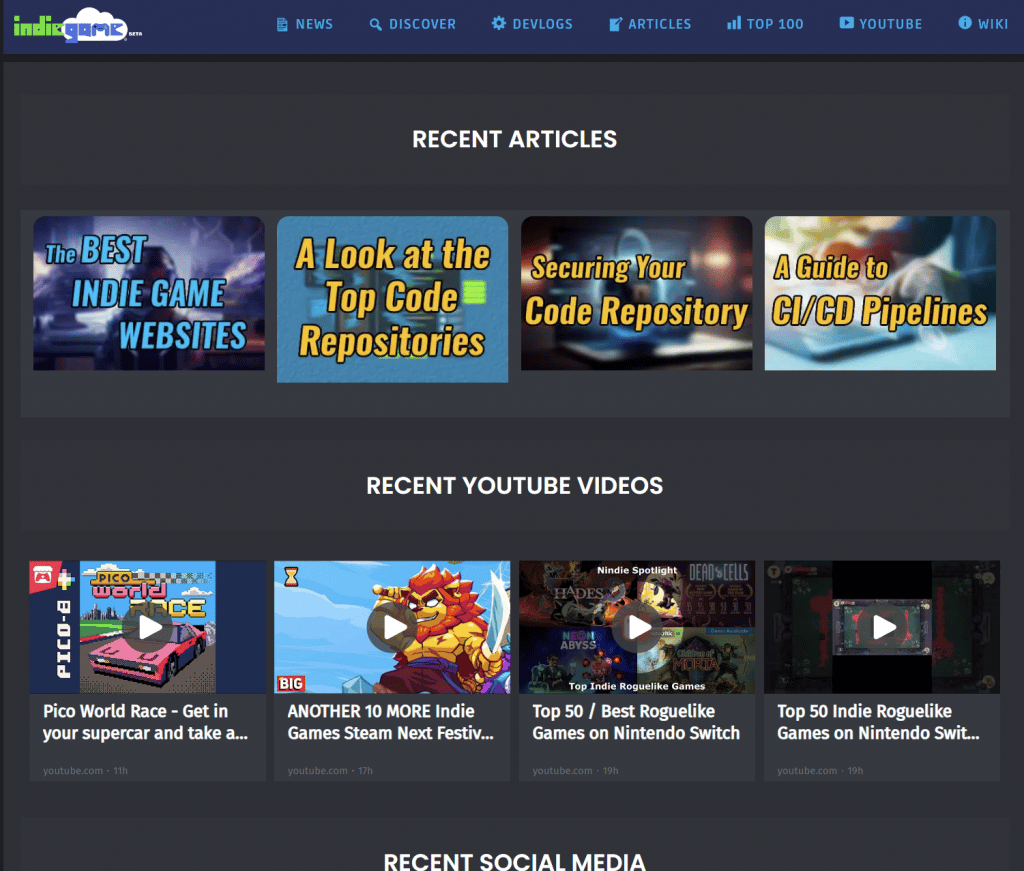Click the Pico World Race video title
Screen dimensions: 1024x871
pos(145,722)
